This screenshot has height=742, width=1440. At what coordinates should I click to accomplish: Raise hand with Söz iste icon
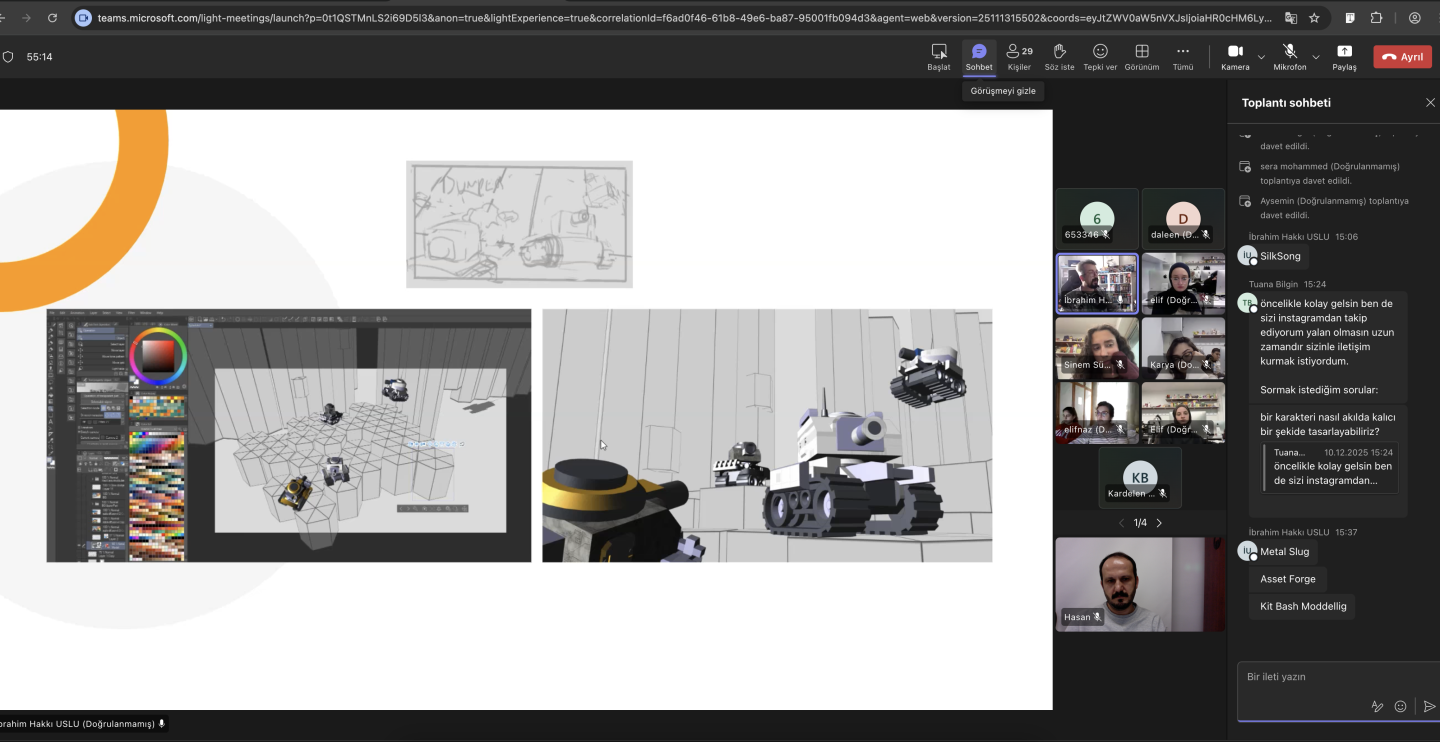click(x=1059, y=56)
